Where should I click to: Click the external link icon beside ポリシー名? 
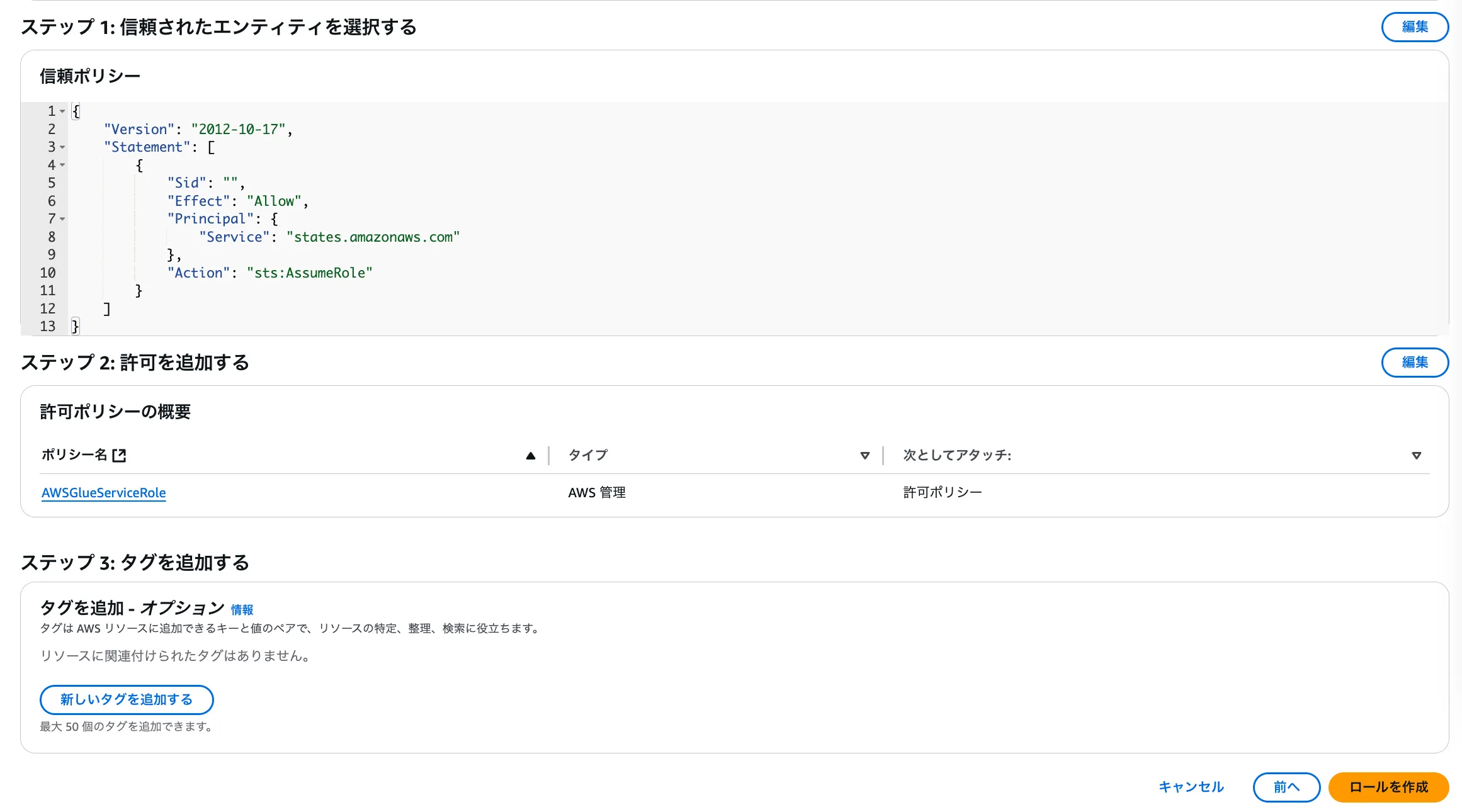(119, 455)
